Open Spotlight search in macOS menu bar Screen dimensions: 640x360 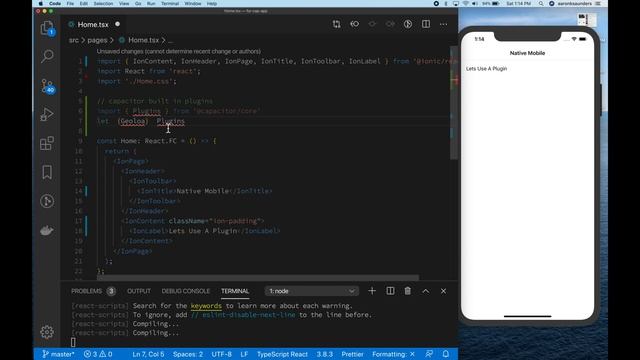coord(541,4)
